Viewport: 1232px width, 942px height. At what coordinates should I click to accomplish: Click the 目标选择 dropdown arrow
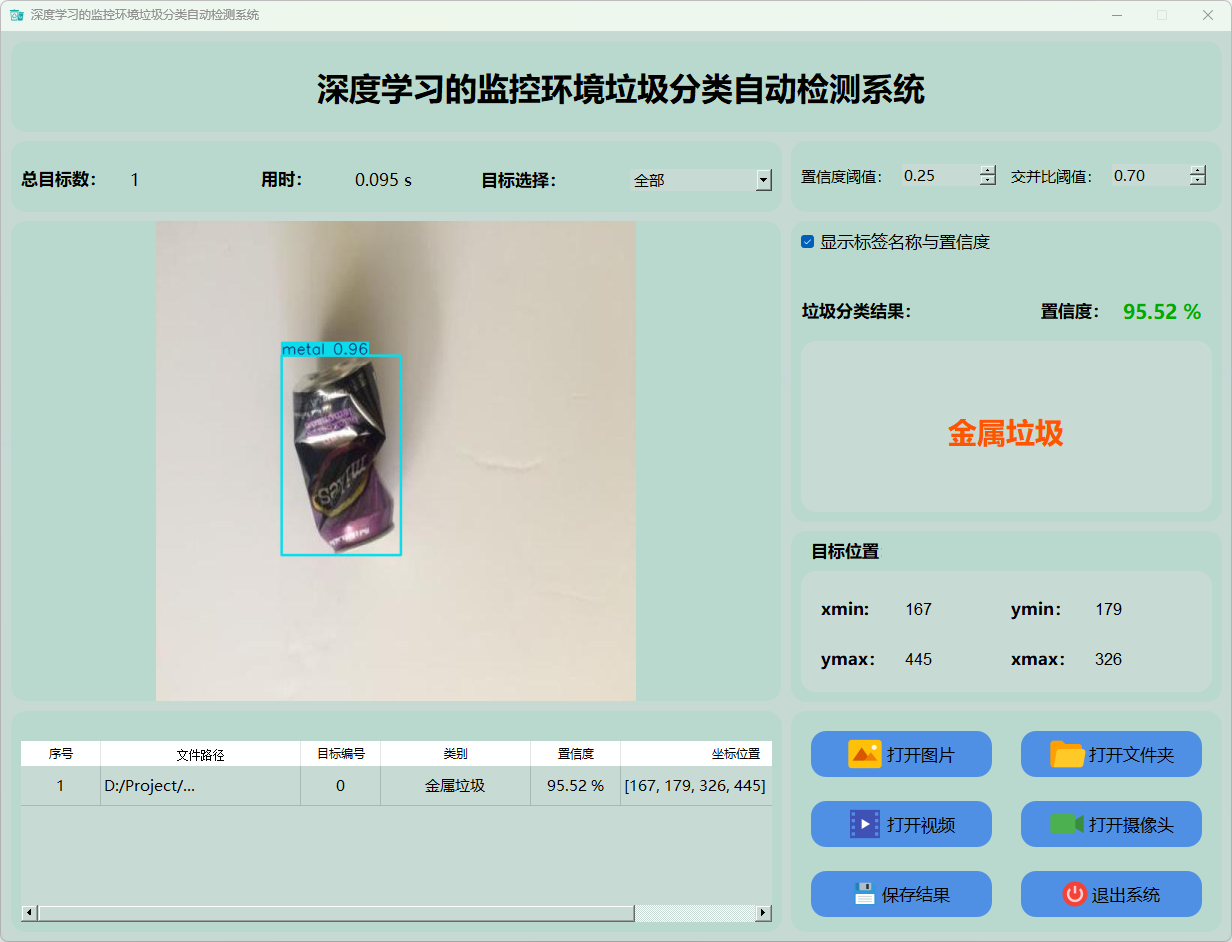tap(764, 180)
